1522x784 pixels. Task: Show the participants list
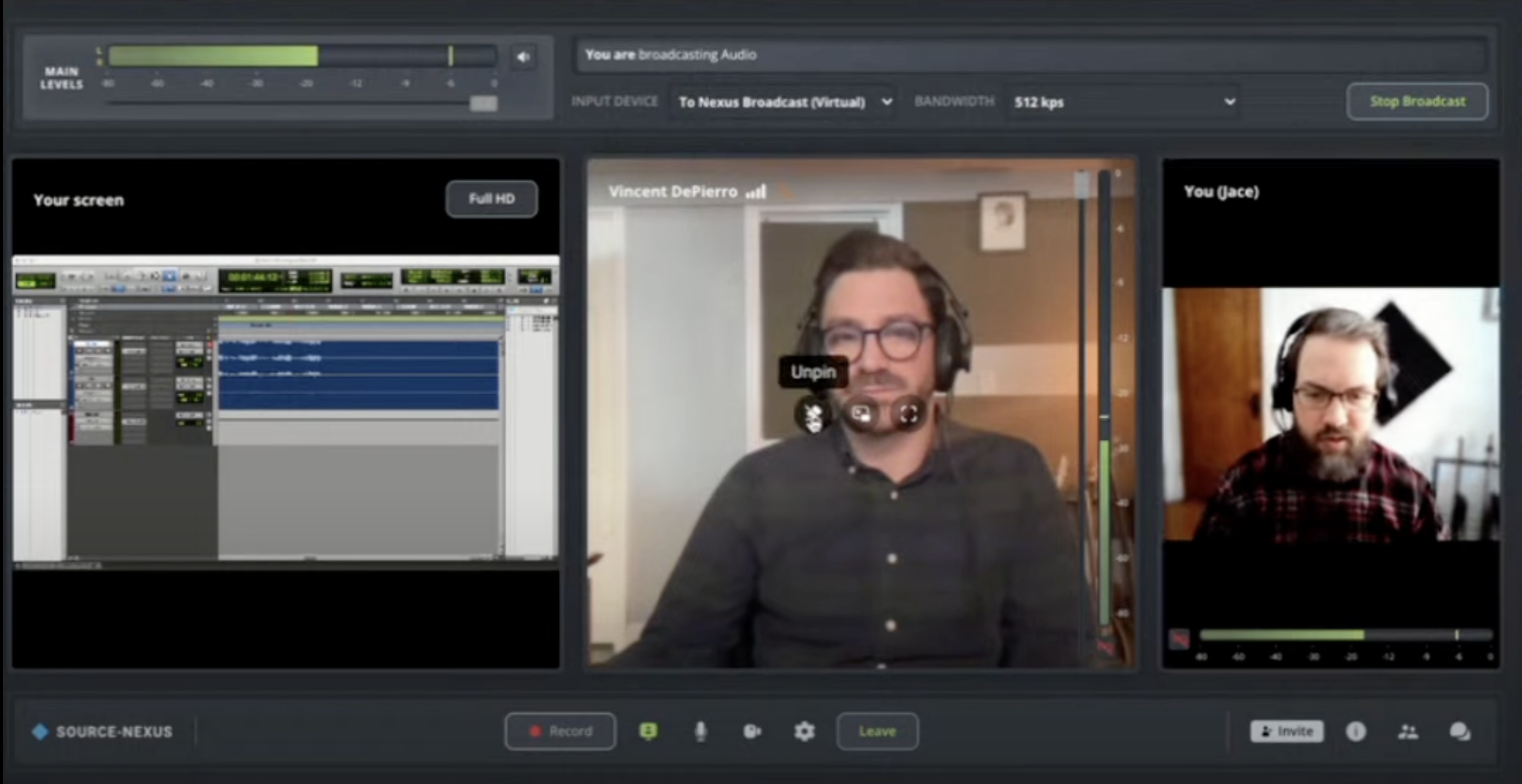point(1407,731)
